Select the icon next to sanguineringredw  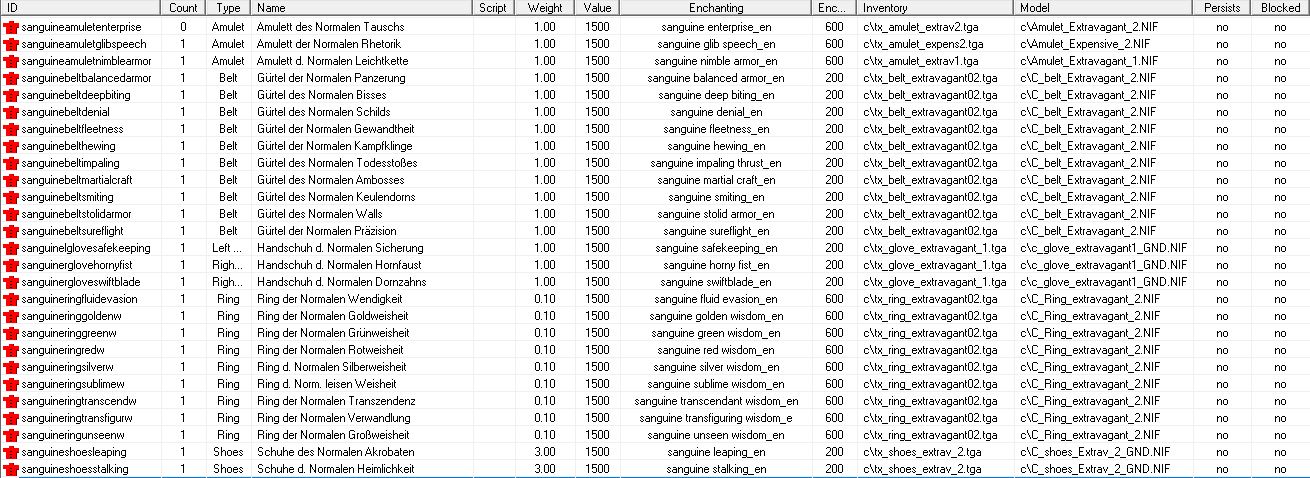[11, 350]
